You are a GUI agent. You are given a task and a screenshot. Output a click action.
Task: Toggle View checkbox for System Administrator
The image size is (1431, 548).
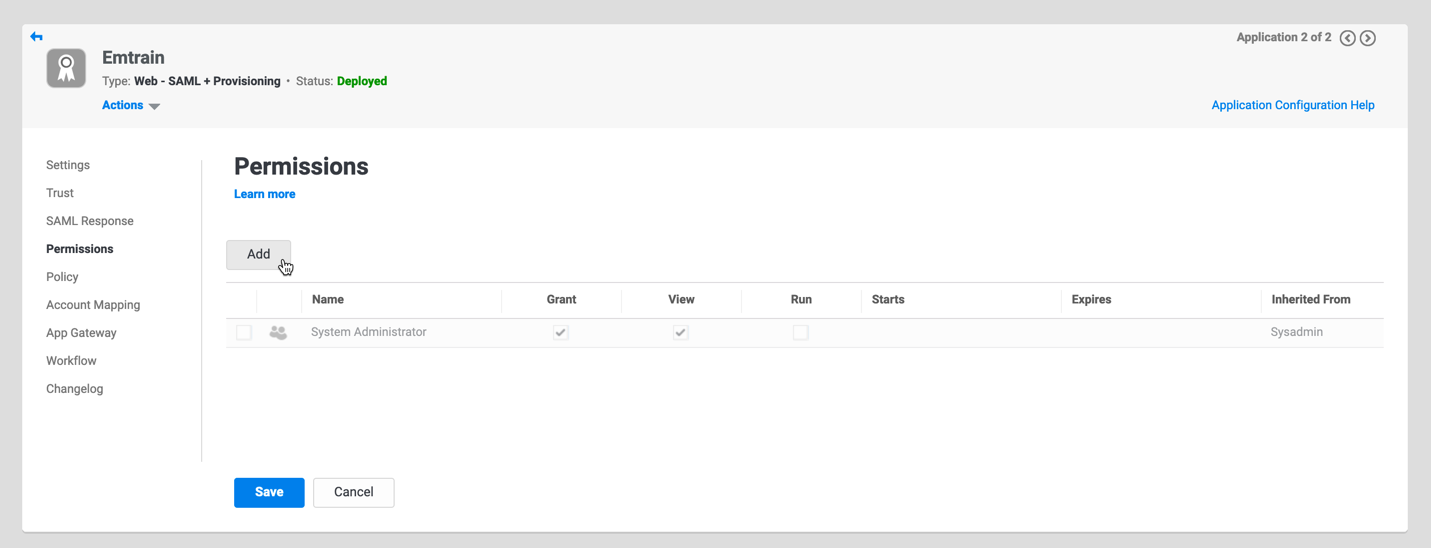click(x=681, y=333)
